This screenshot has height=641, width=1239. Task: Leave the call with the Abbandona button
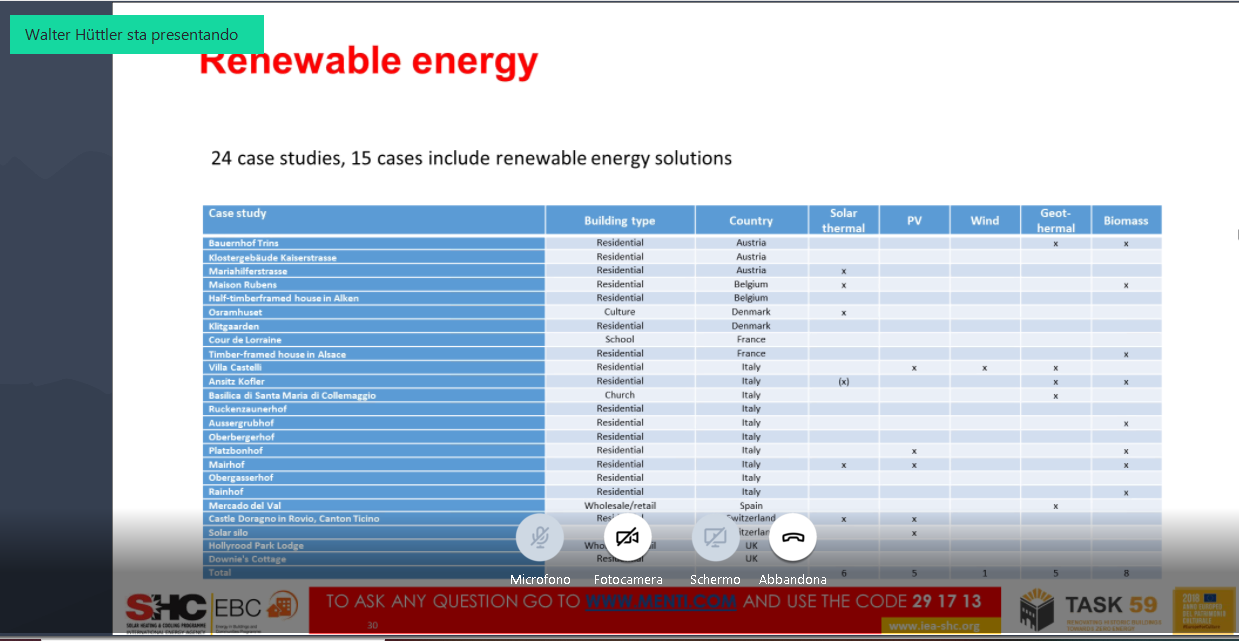click(x=793, y=537)
